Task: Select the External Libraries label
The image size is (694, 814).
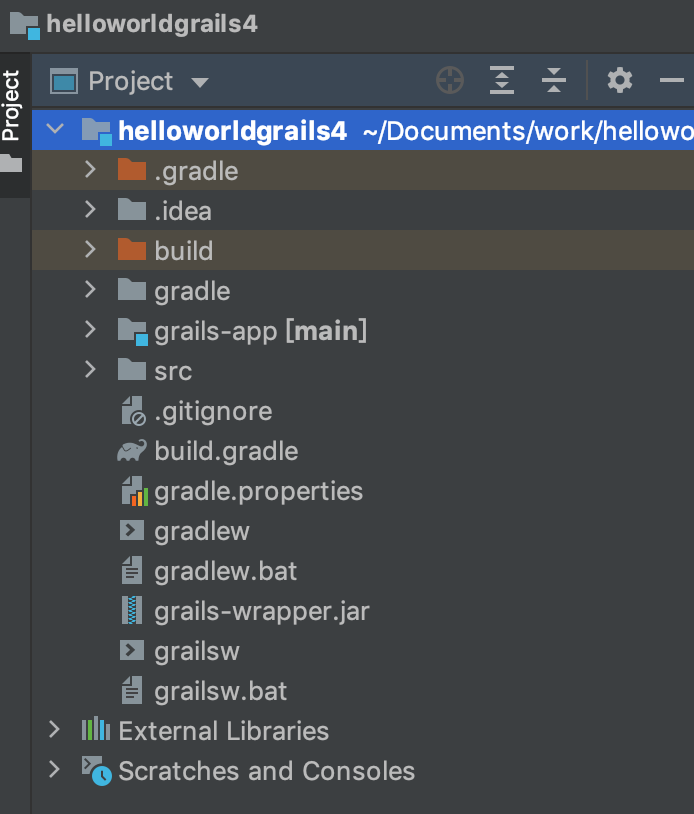Action: click(224, 731)
